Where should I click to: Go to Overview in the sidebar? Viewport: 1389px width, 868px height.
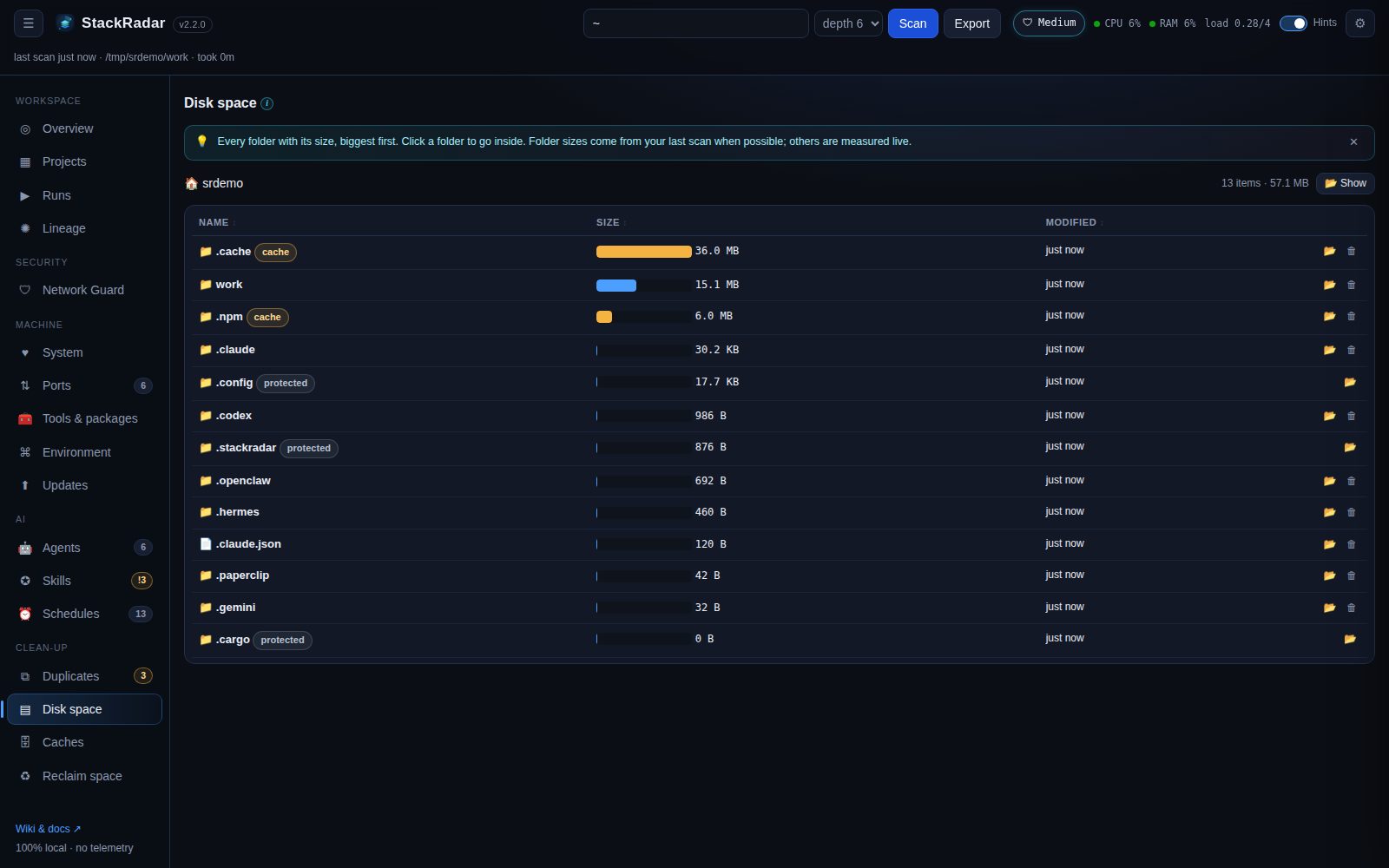pyautogui.click(x=84, y=128)
